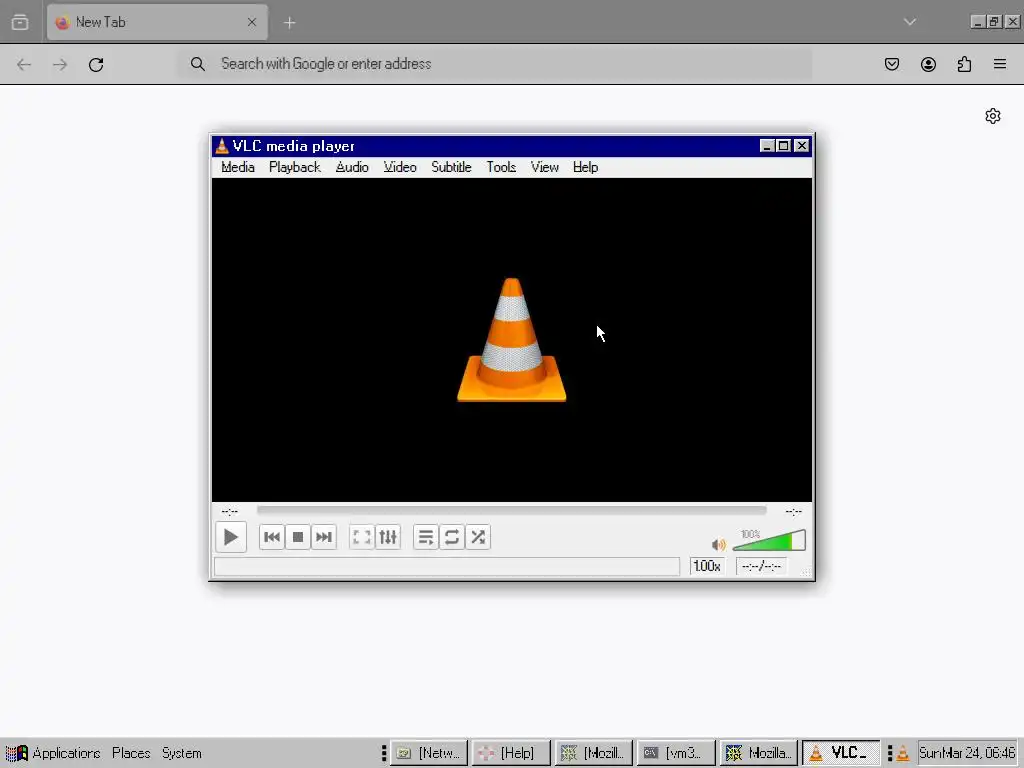Go back in Firefox
The height and width of the screenshot is (768, 1024).
(24, 65)
